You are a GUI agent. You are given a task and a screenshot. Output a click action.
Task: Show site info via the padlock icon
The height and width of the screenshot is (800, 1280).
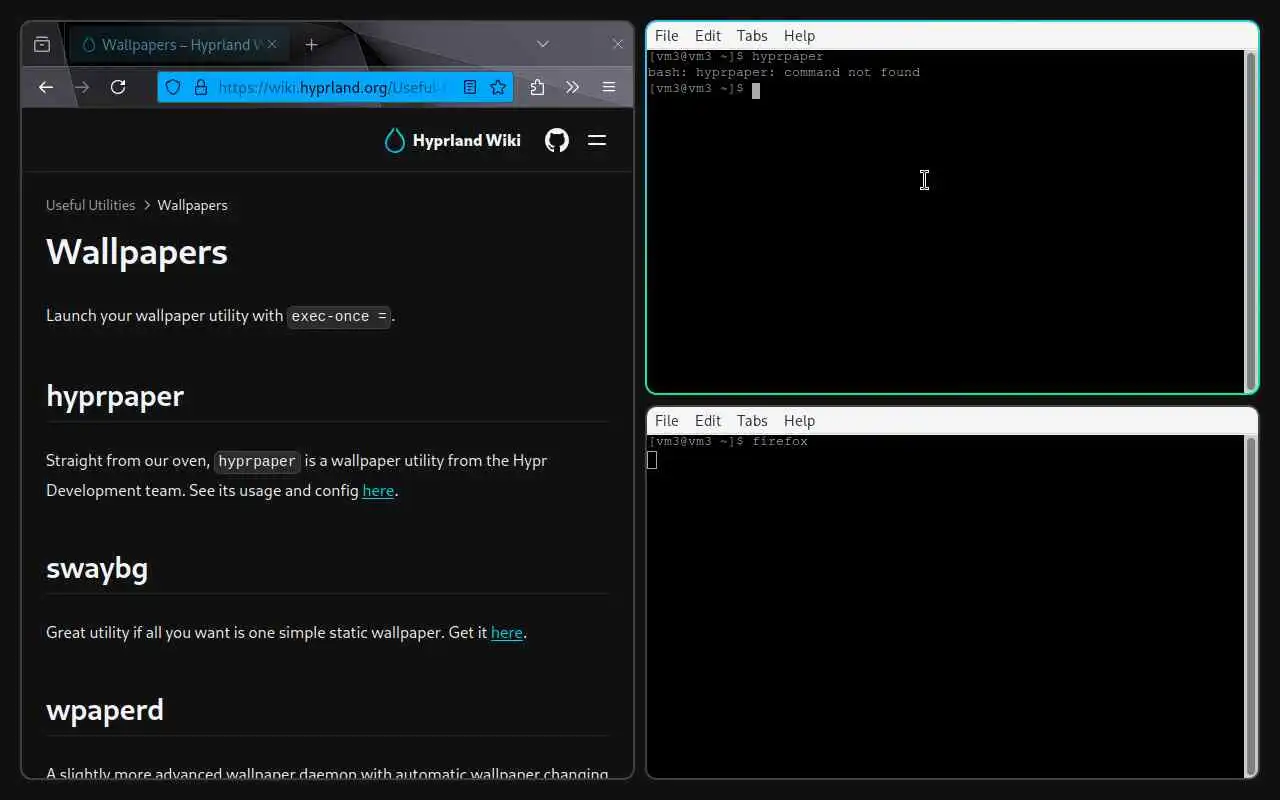(x=200, y=87)
